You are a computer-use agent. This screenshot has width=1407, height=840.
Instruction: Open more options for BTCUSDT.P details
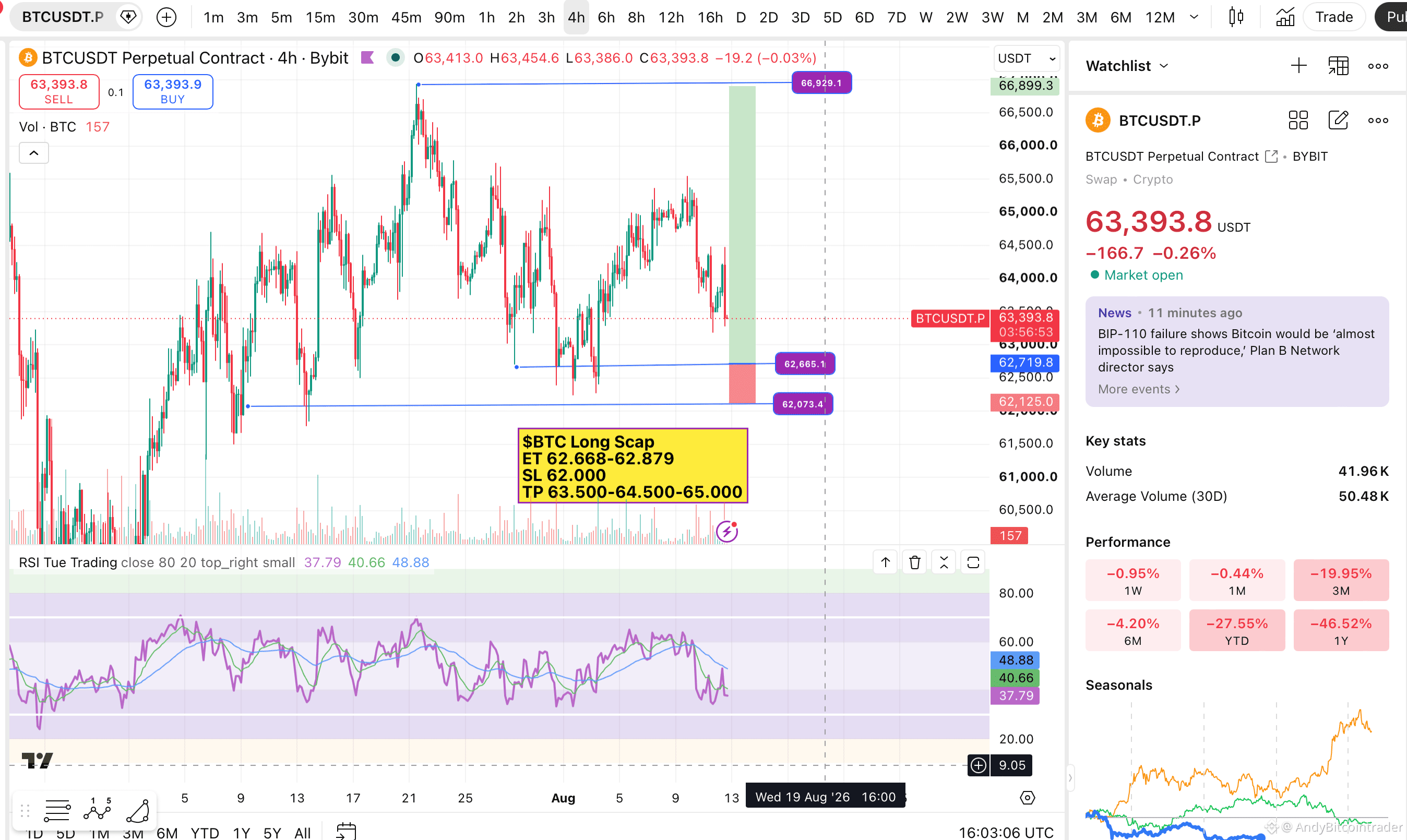coord(1378,120)
